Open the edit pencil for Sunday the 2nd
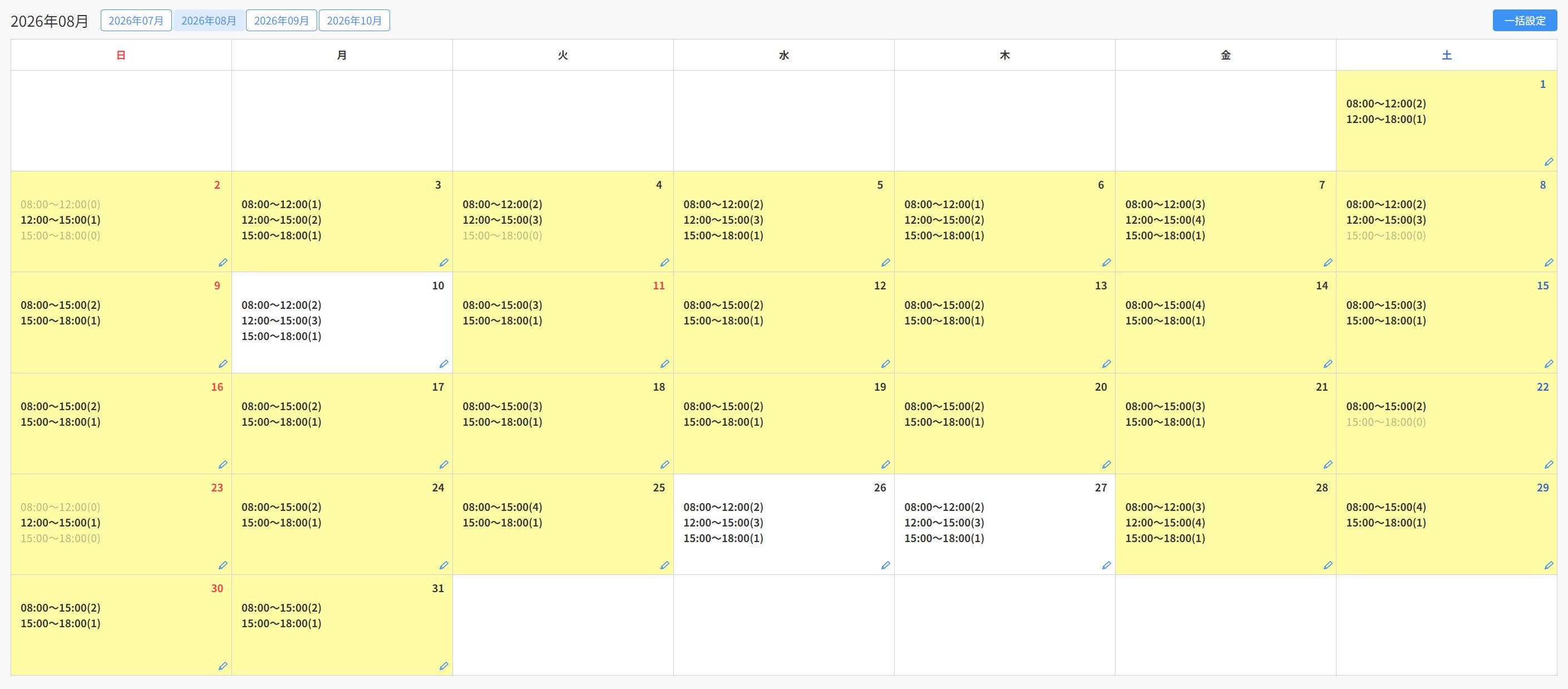Viewport: 1568px width, 689px height. point(223,263)
